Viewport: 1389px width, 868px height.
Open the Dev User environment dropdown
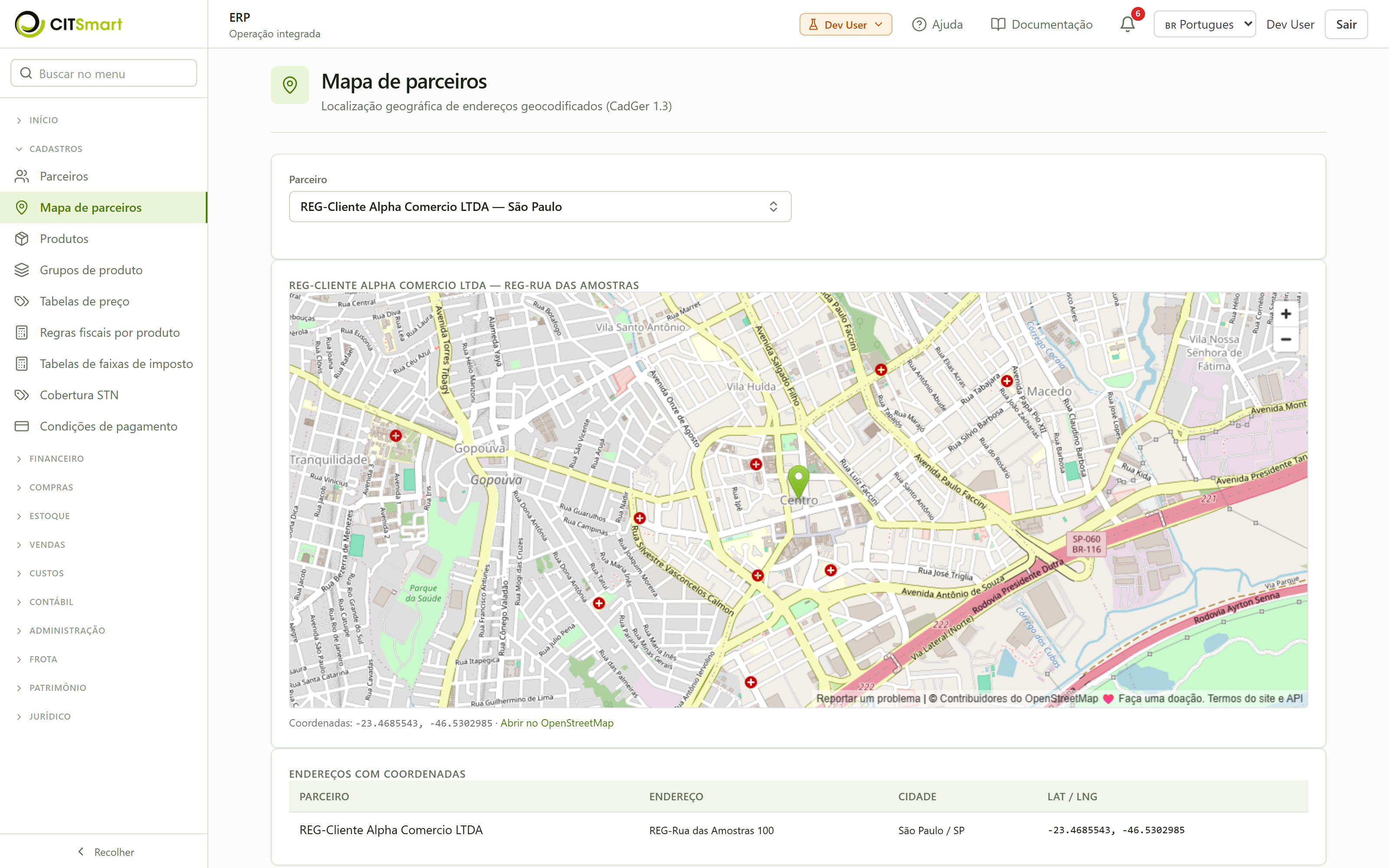846,24
